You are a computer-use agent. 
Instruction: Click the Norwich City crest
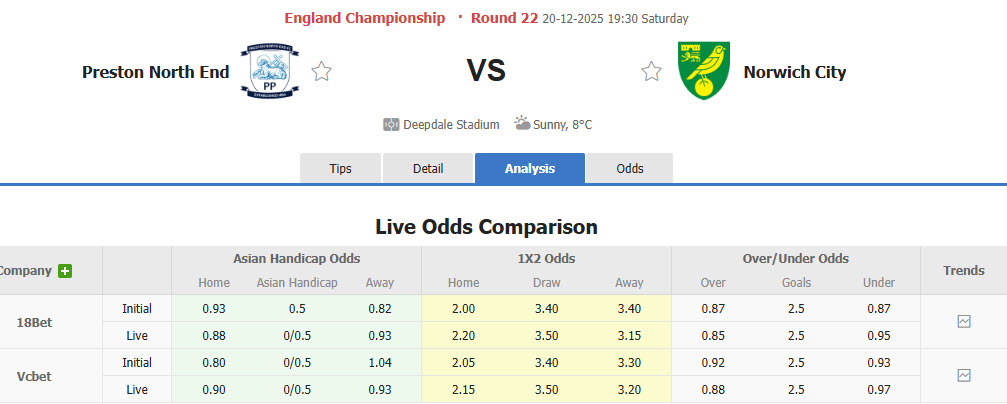point(703,71)
